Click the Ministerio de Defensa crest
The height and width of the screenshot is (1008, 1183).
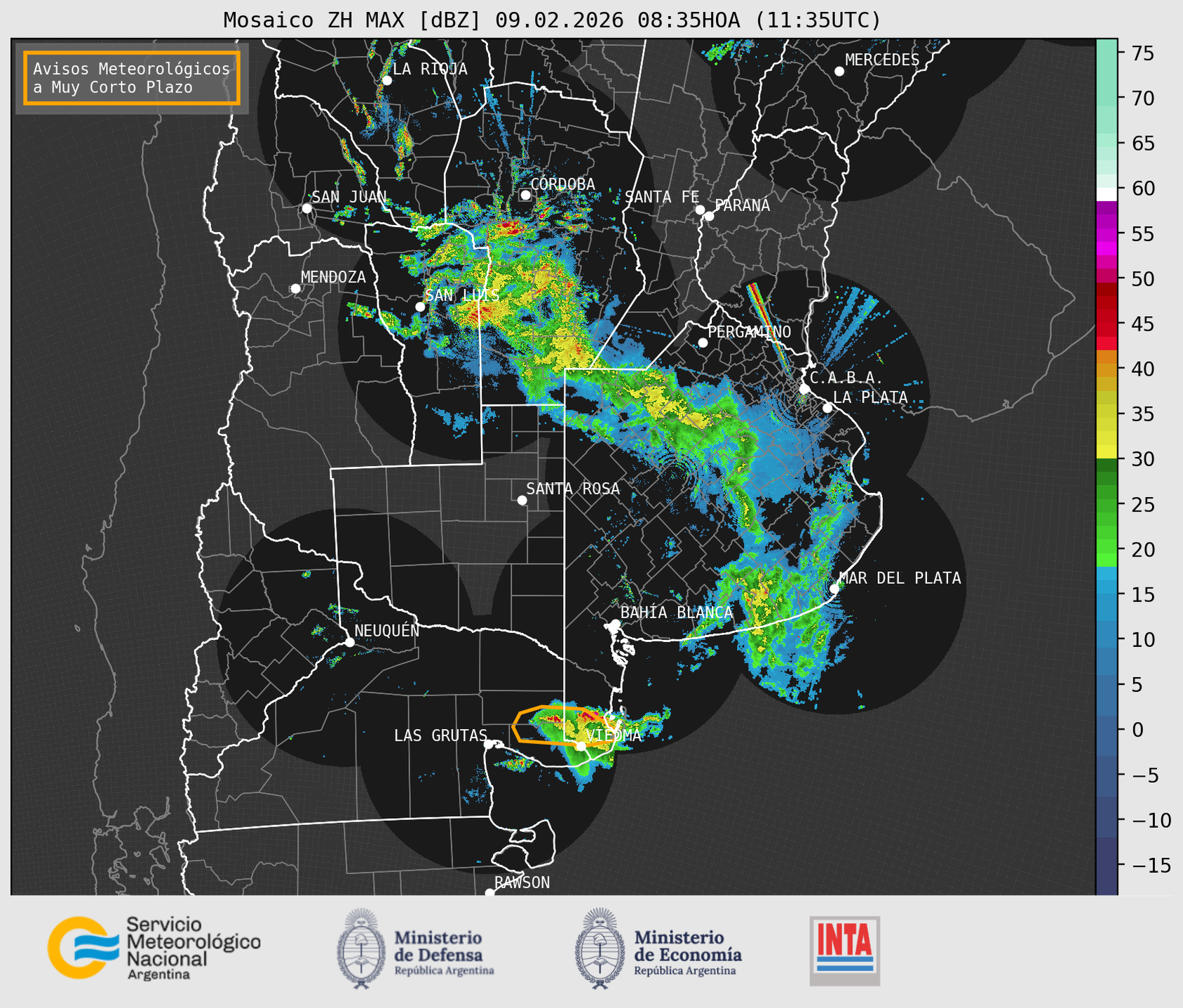pos(361,948)
